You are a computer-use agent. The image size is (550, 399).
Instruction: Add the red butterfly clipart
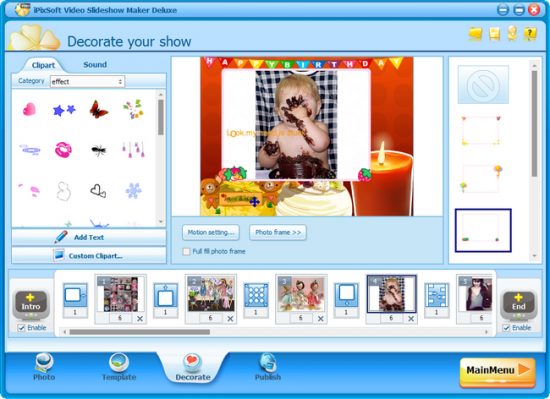pyautogui.click(x=98, y=109)
